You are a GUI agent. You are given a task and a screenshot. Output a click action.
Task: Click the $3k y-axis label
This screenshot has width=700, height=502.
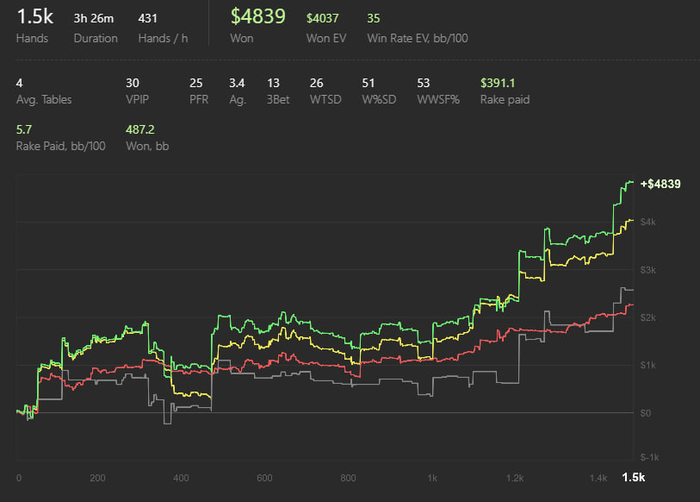(x=648, y=270)
